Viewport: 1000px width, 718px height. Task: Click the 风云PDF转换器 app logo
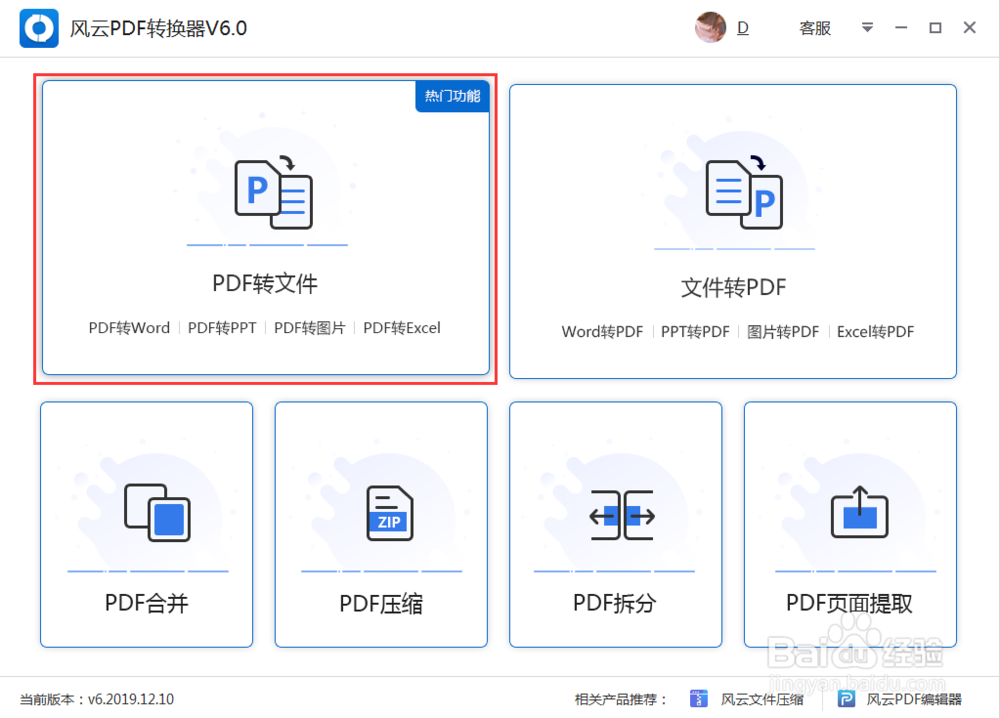point(39,28)
